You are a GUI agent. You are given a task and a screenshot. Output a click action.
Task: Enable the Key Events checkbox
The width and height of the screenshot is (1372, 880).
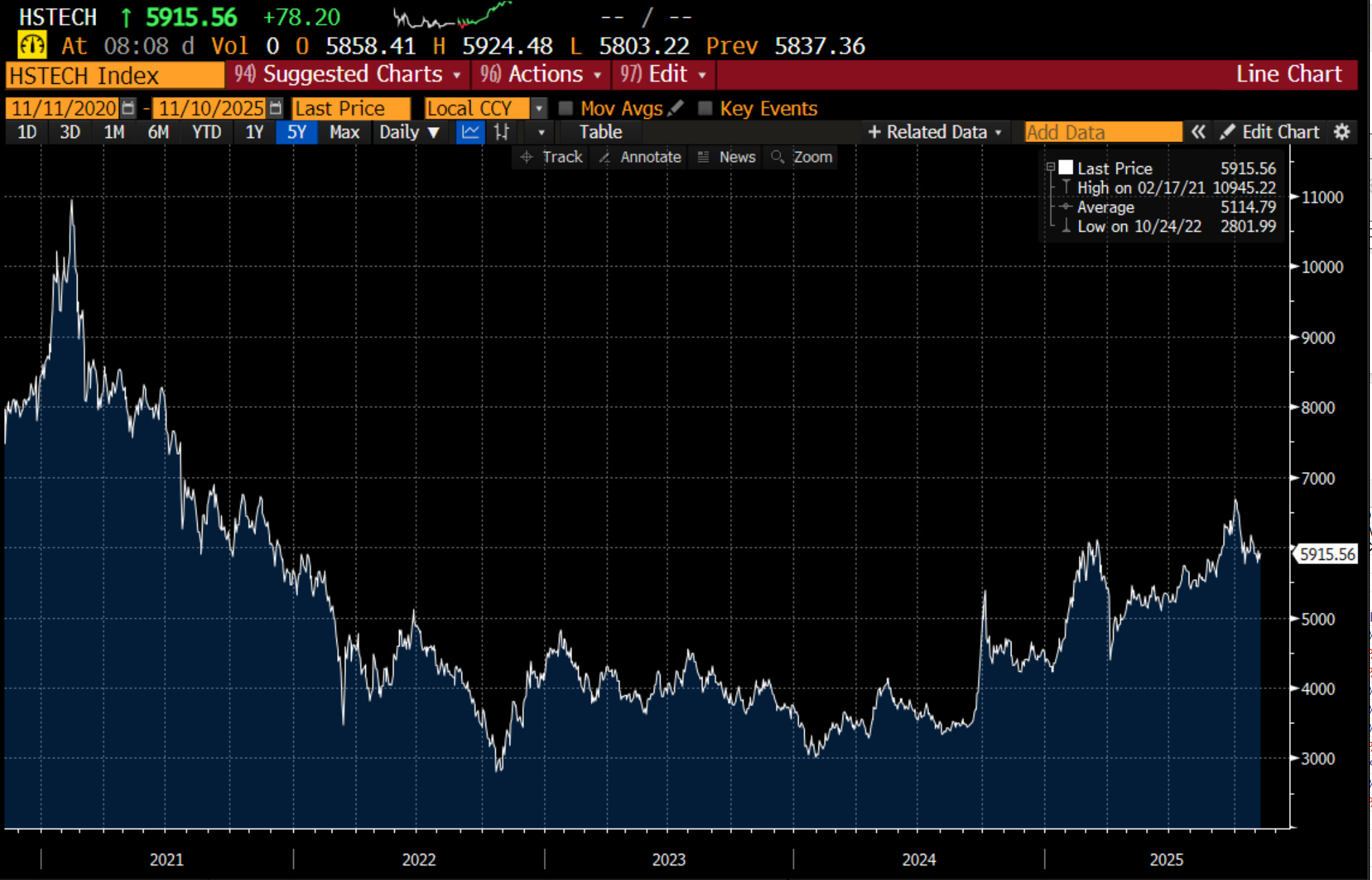[x=705, y=109]
